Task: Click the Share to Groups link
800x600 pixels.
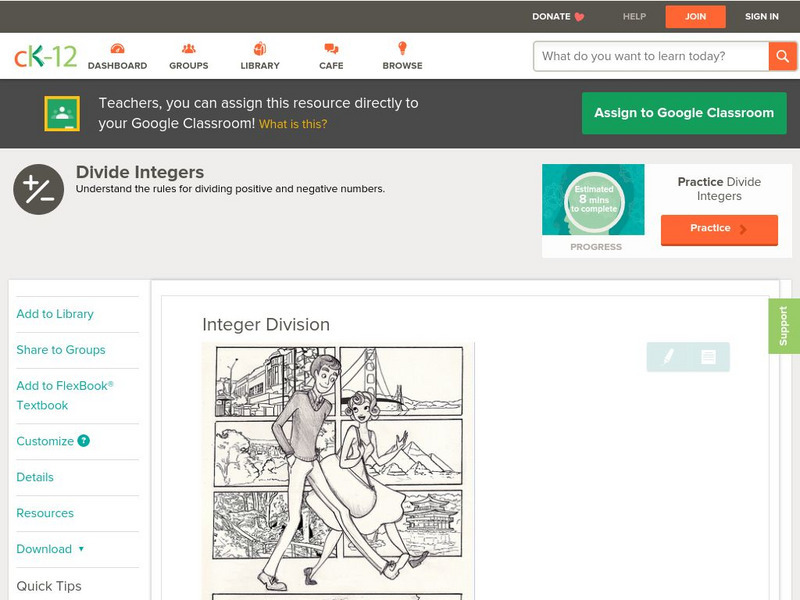Action: coord(61,349)
